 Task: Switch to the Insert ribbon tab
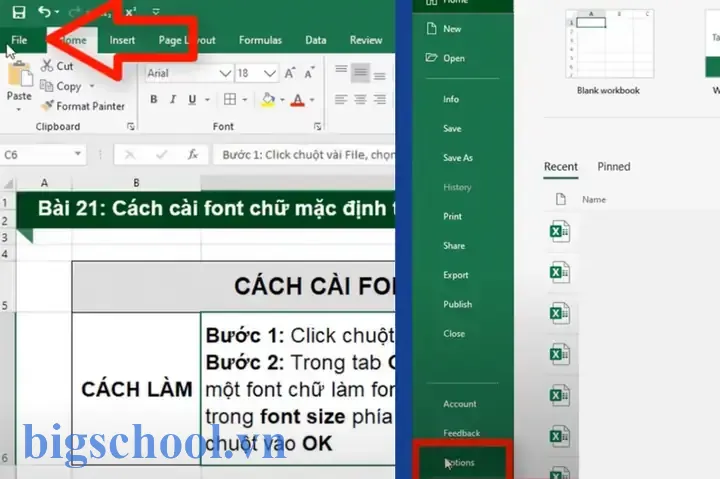pyautogui.click(x=122, y=40)
